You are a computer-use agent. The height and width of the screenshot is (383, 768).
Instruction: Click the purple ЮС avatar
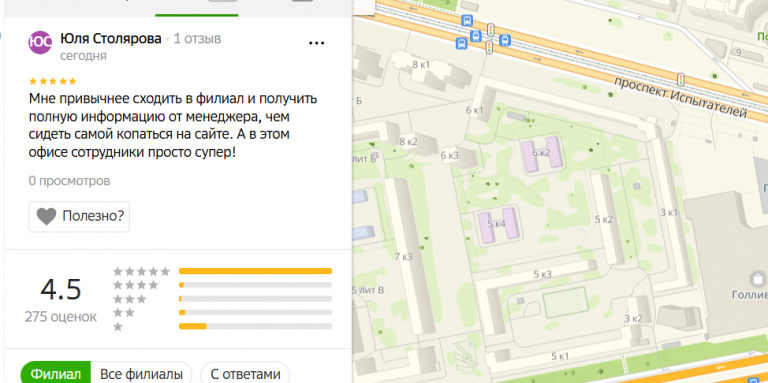point(40,42)
